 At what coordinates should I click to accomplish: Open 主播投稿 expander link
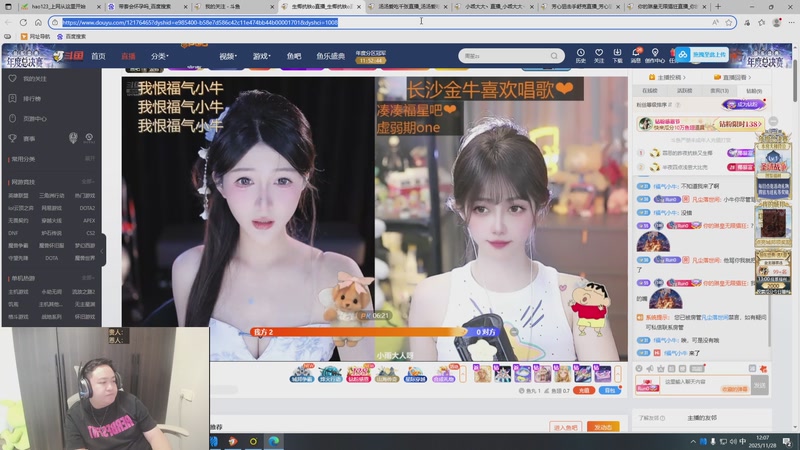(667, 78)
